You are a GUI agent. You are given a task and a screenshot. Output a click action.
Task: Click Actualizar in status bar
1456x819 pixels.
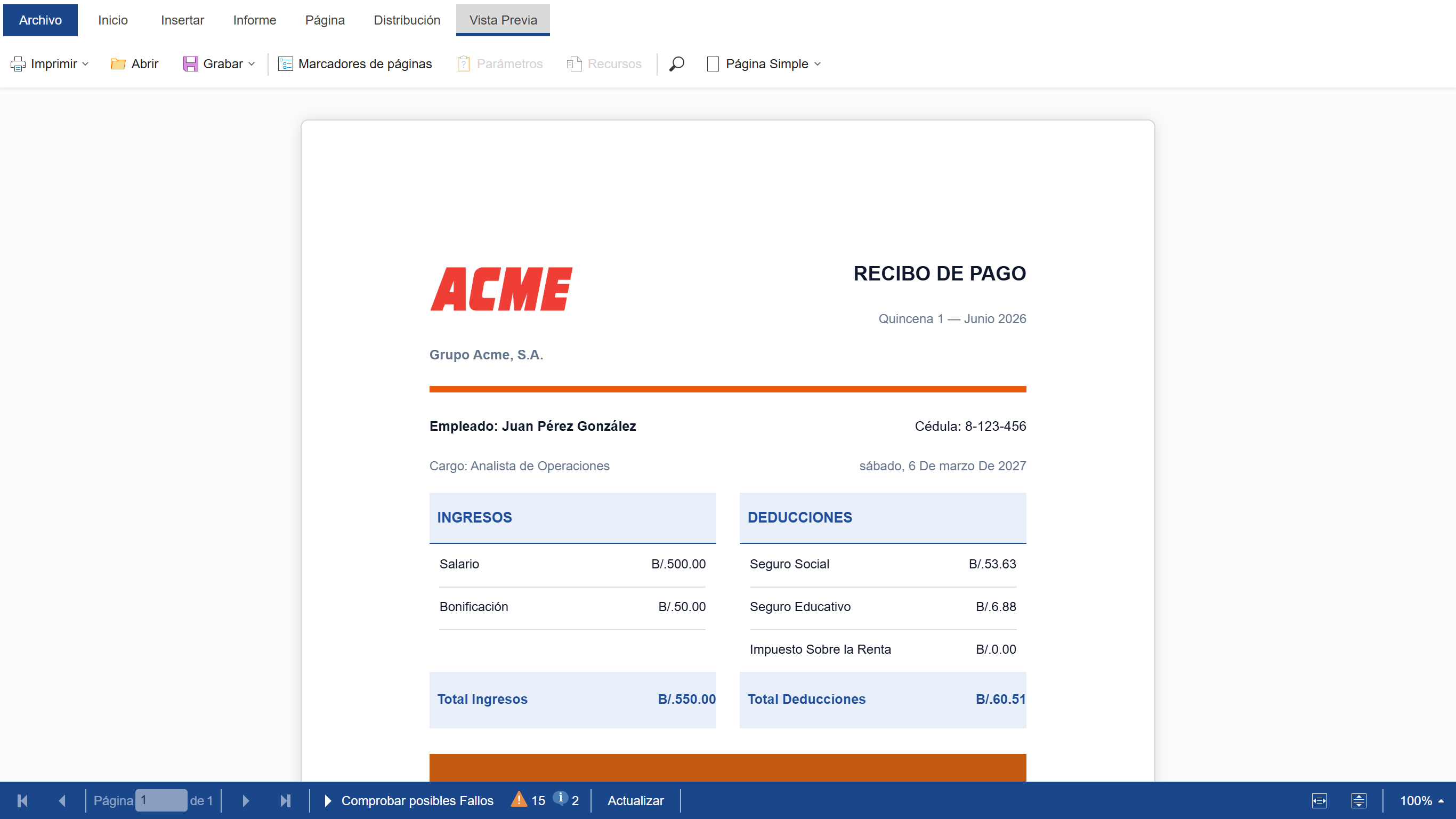[635, 800]
